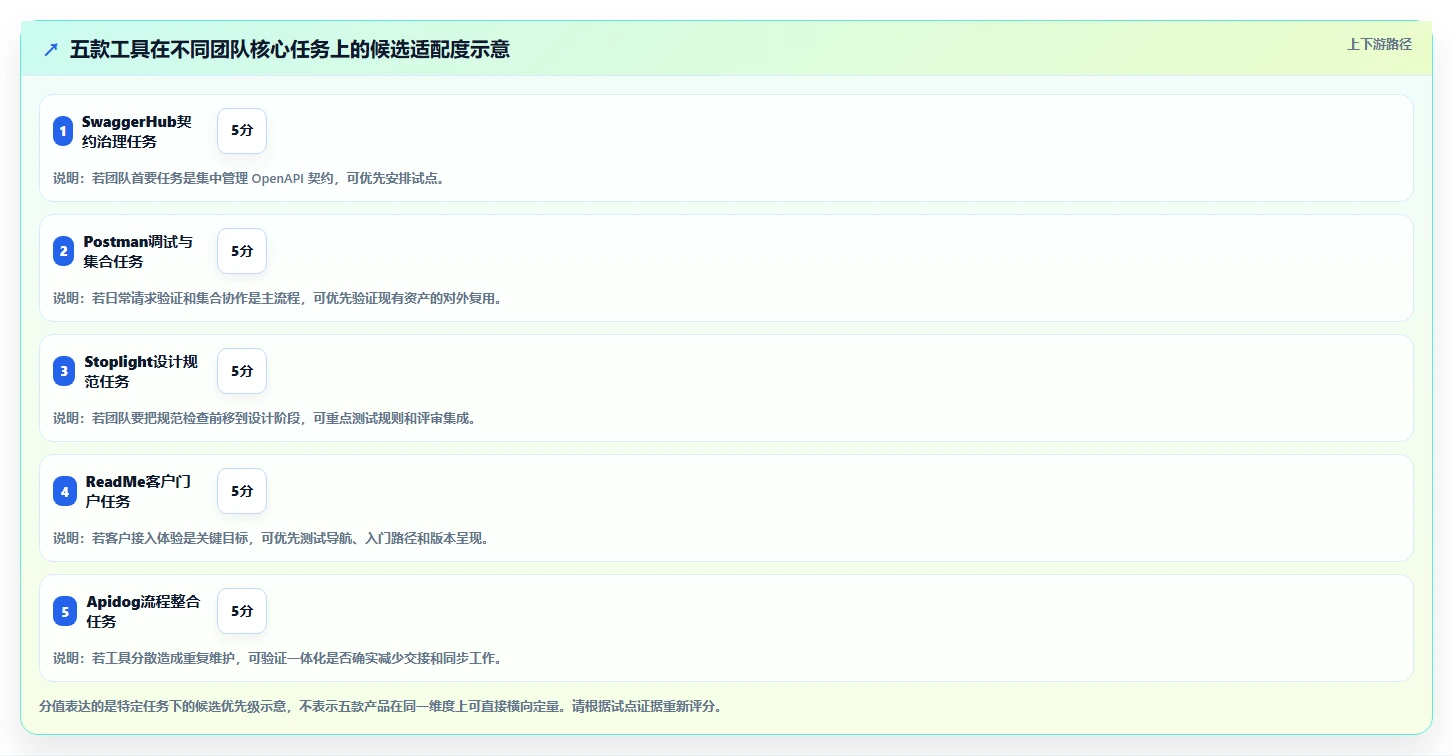Select the Apidog流程整合任务 title
This screenshot has height=756, width=1453.
(144, 611)
